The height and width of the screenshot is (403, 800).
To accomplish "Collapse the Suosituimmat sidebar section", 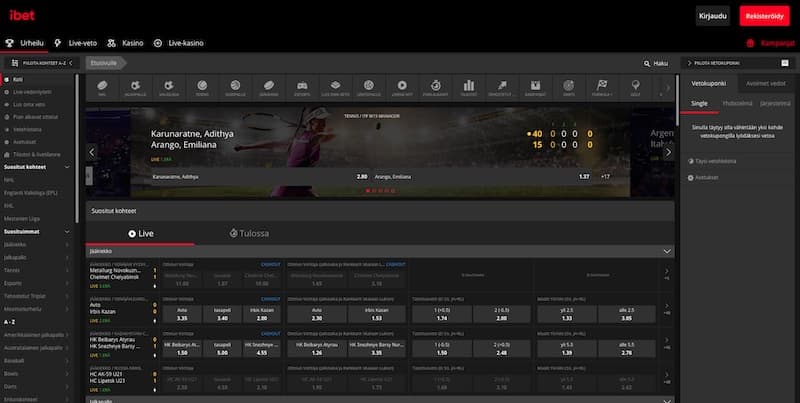I will tap(67, 232).
